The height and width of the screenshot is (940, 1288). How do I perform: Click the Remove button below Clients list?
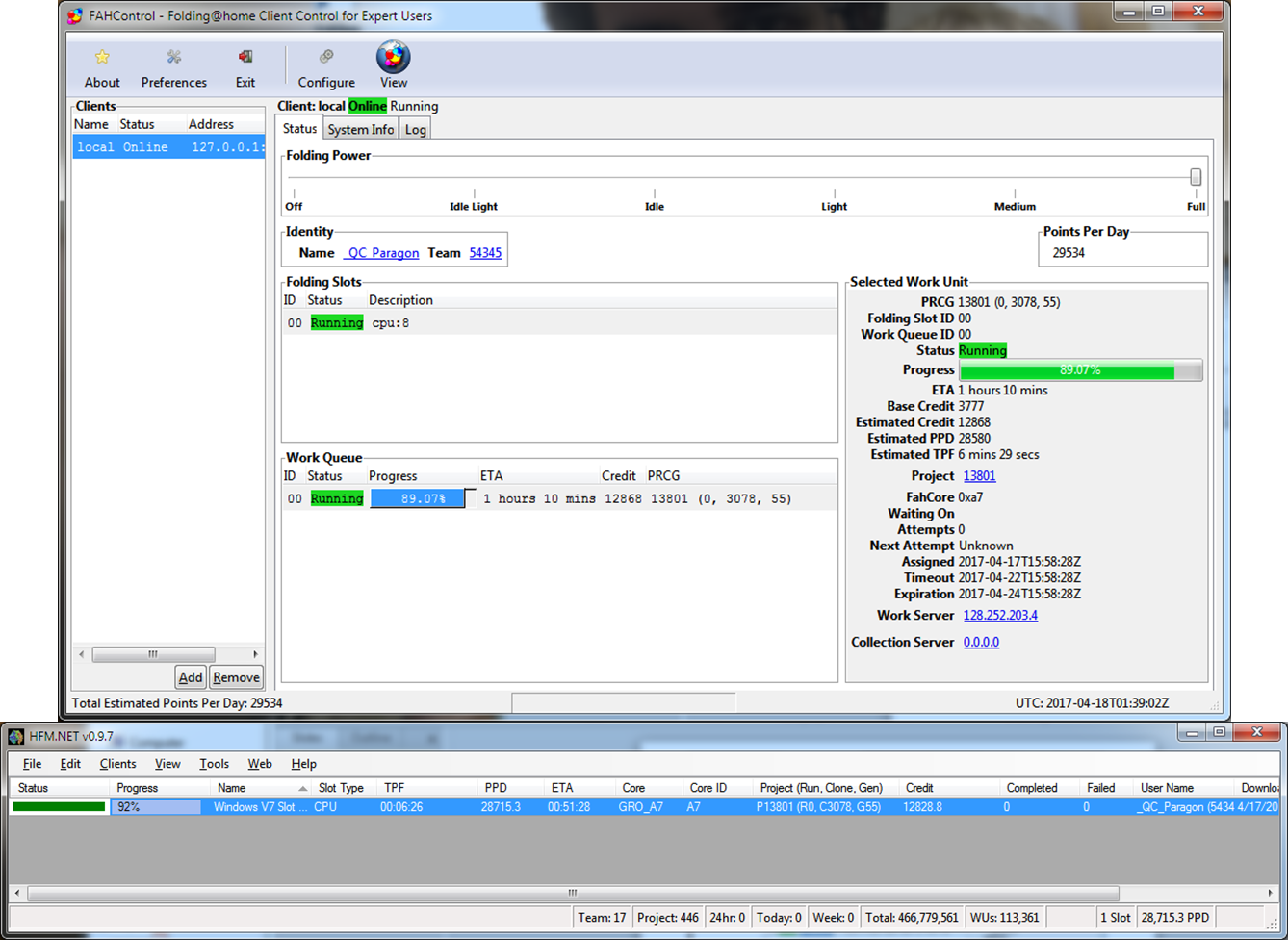coord(236,676)
